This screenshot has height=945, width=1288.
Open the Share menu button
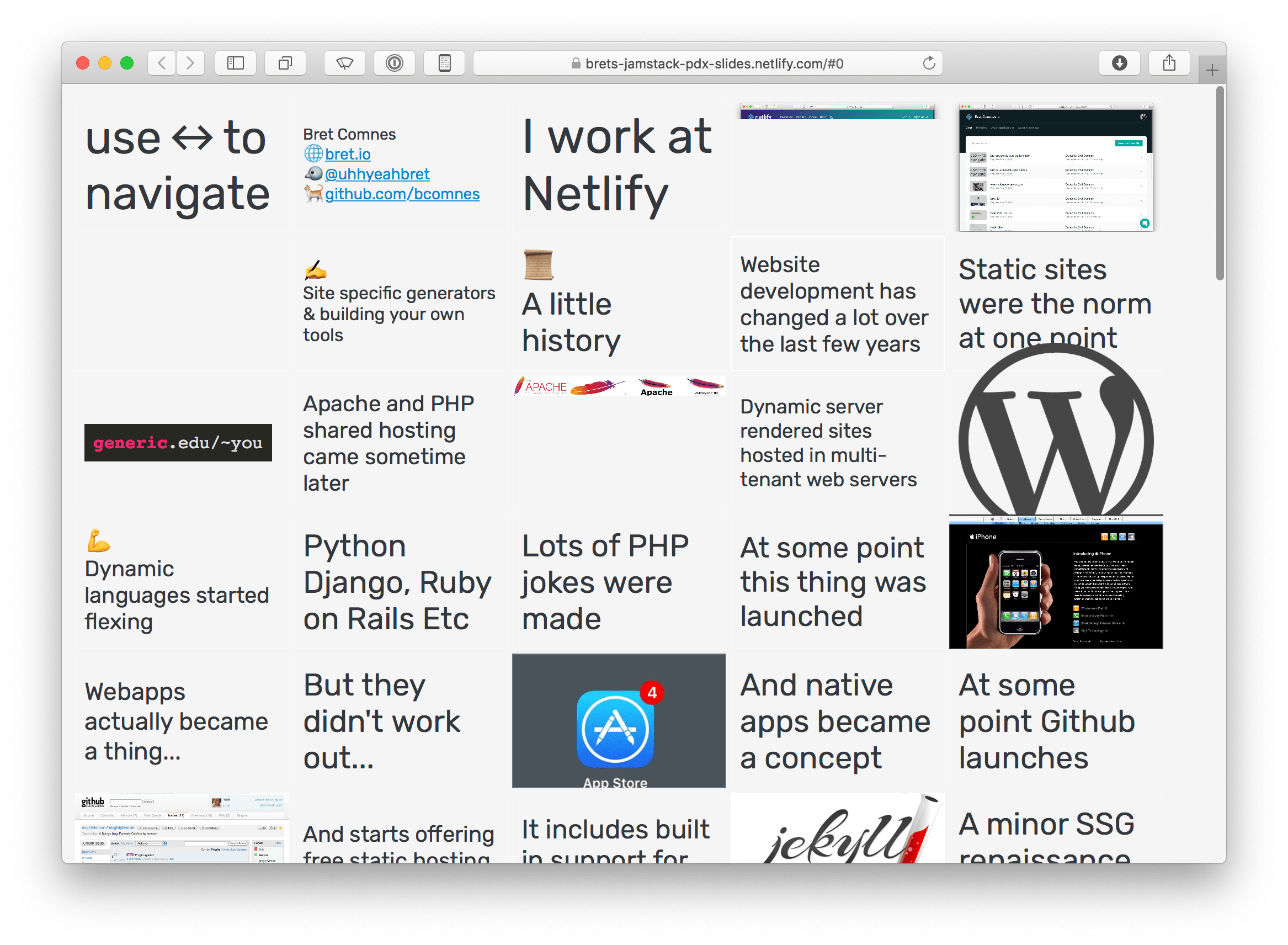pos(1169,63)
